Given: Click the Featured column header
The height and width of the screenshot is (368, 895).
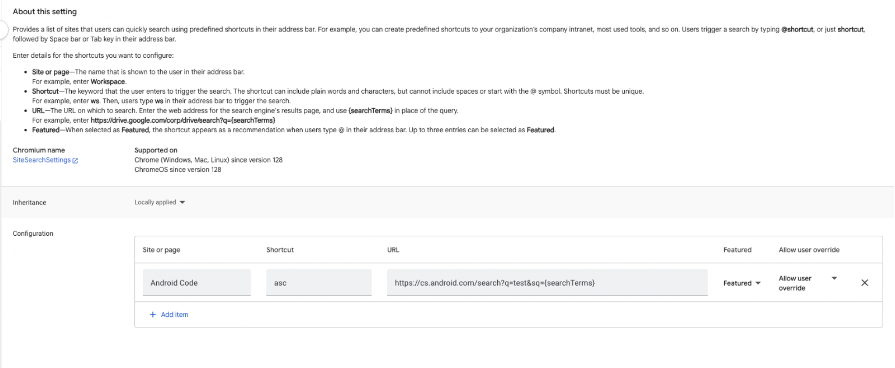Looking at the screenshot, I should pyautogui.click(x=737, y=250).
